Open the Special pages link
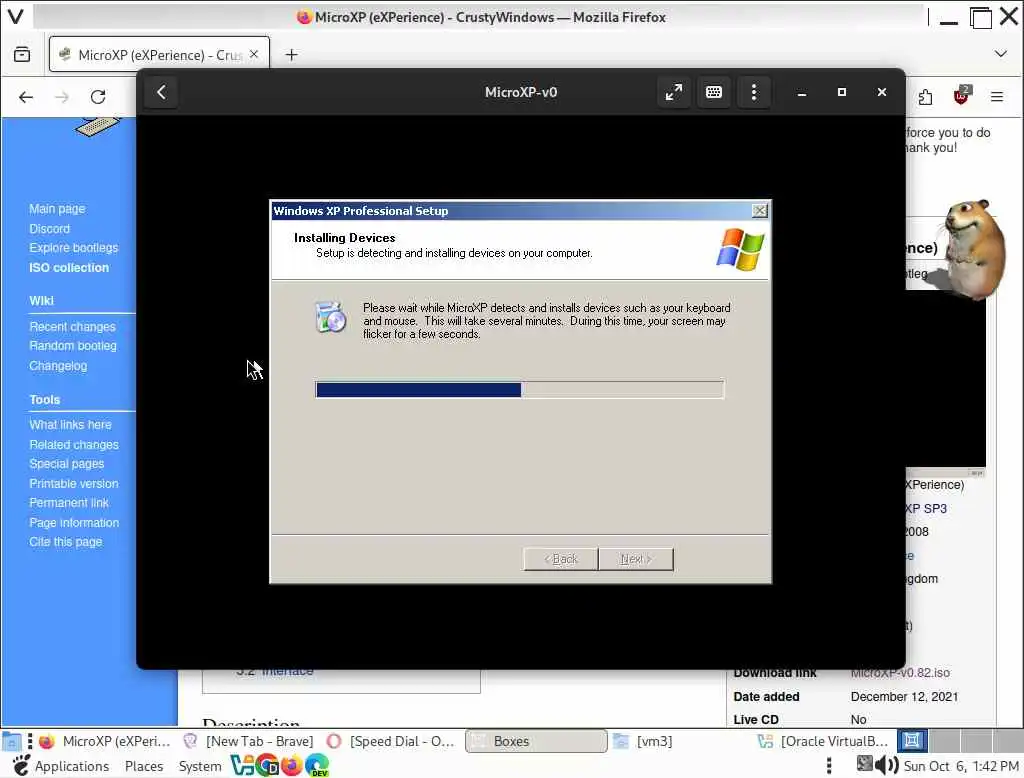Image resolution: width=1024 pixels, height=778 pixels. [67, 464]
